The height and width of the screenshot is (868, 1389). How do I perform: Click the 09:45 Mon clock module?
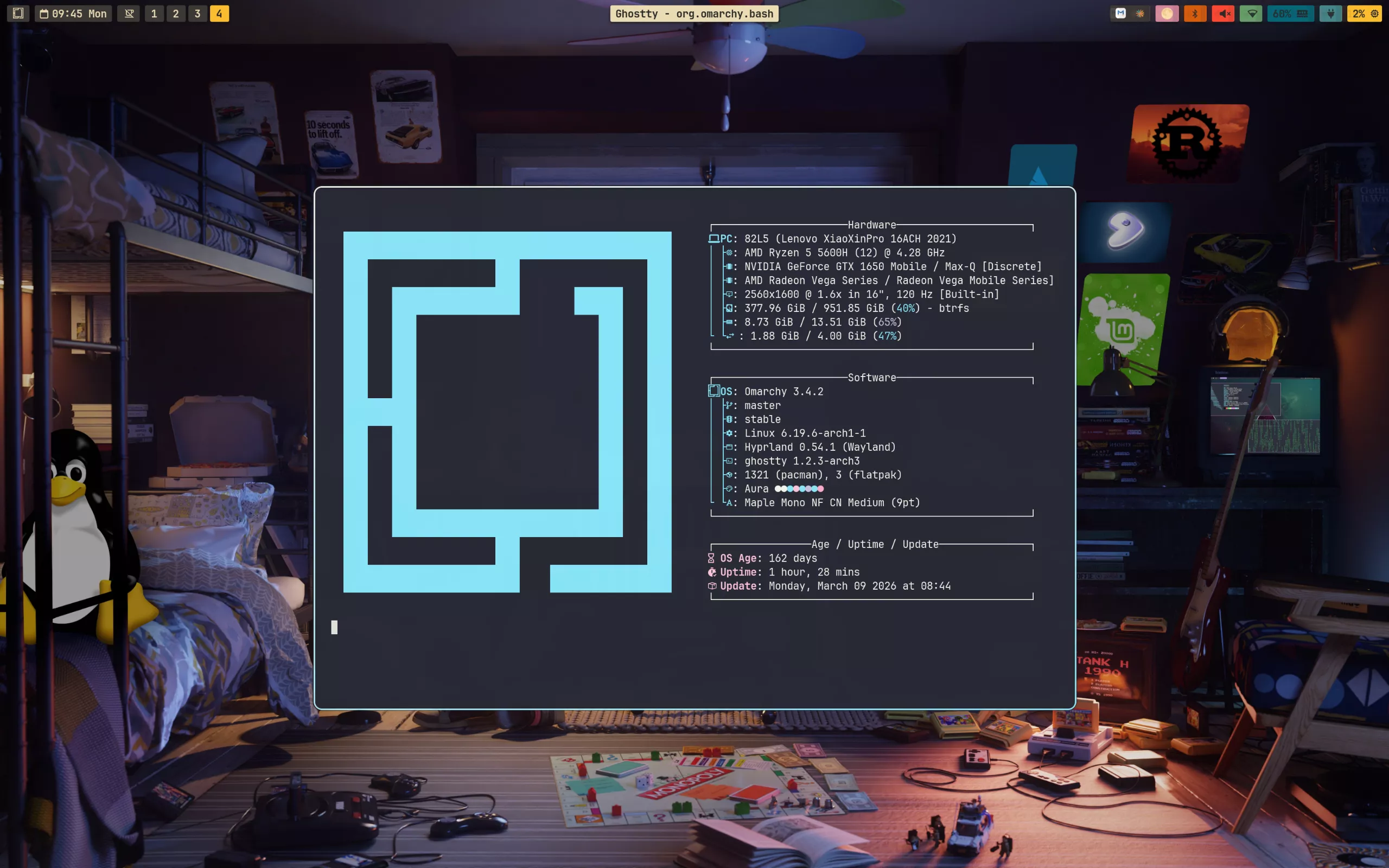tap(73, 13)
